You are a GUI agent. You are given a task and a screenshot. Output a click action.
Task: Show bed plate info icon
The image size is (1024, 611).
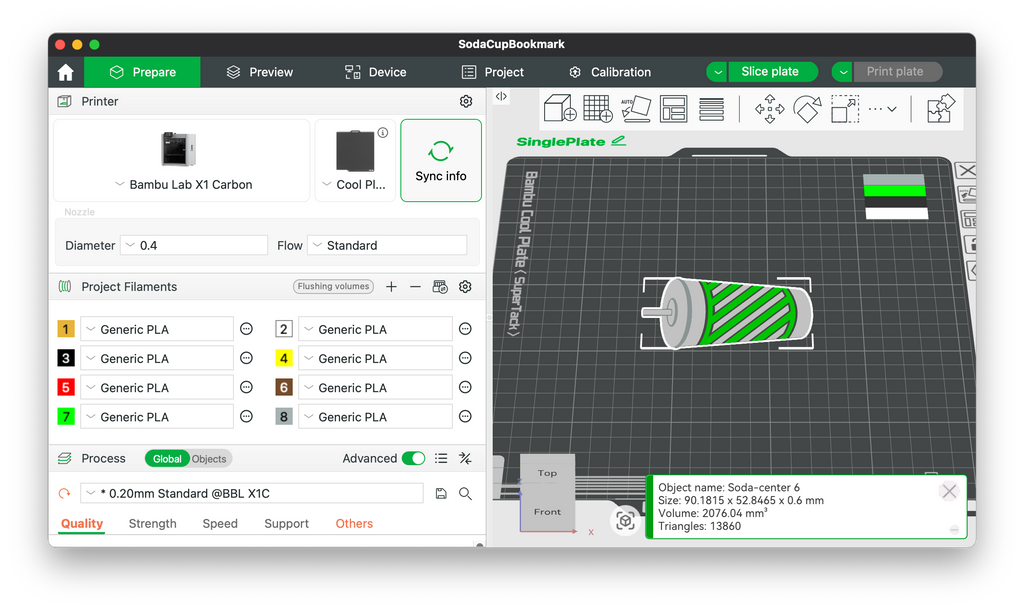point(383,133)
